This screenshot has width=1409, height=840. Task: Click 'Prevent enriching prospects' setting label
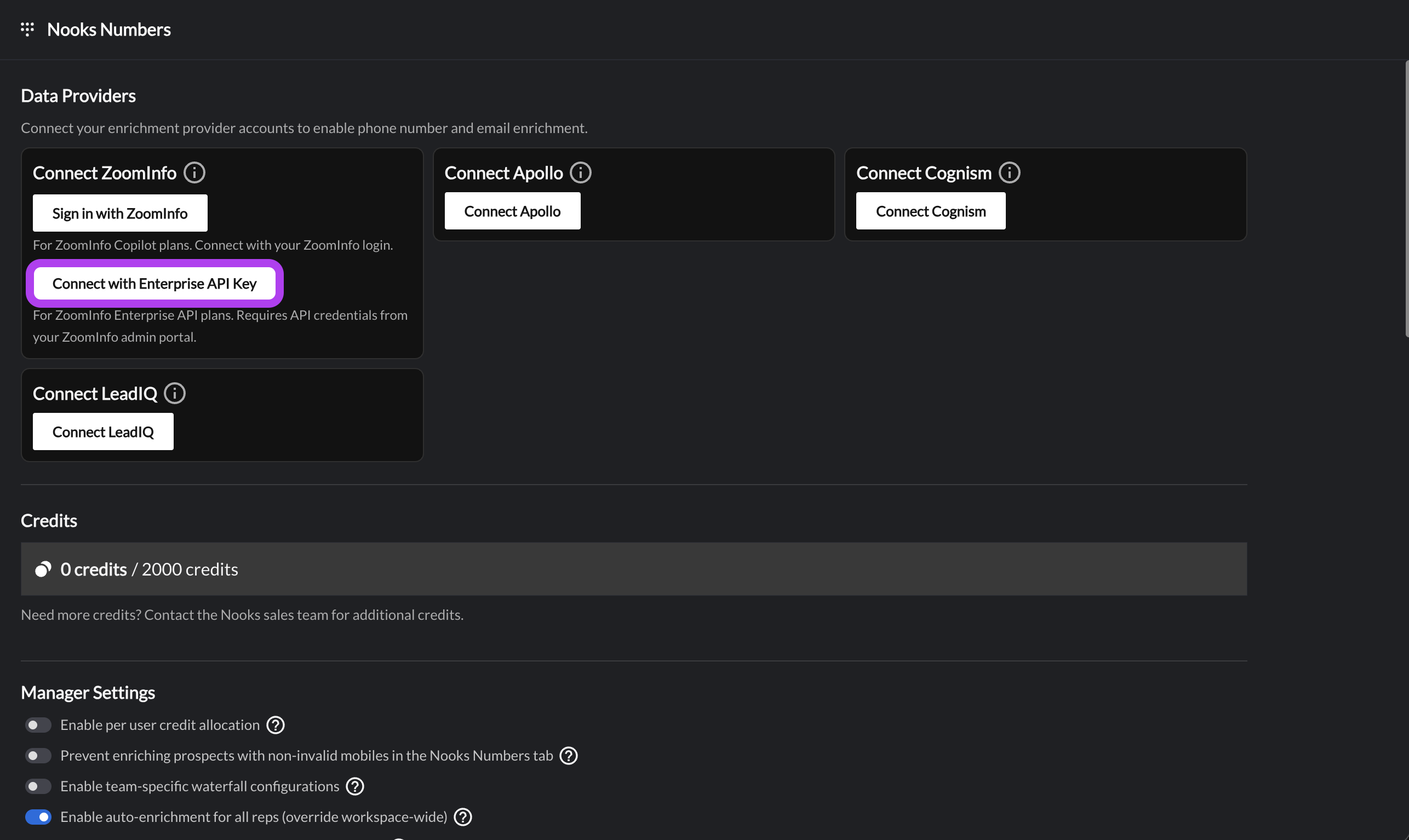coord(307,756)
